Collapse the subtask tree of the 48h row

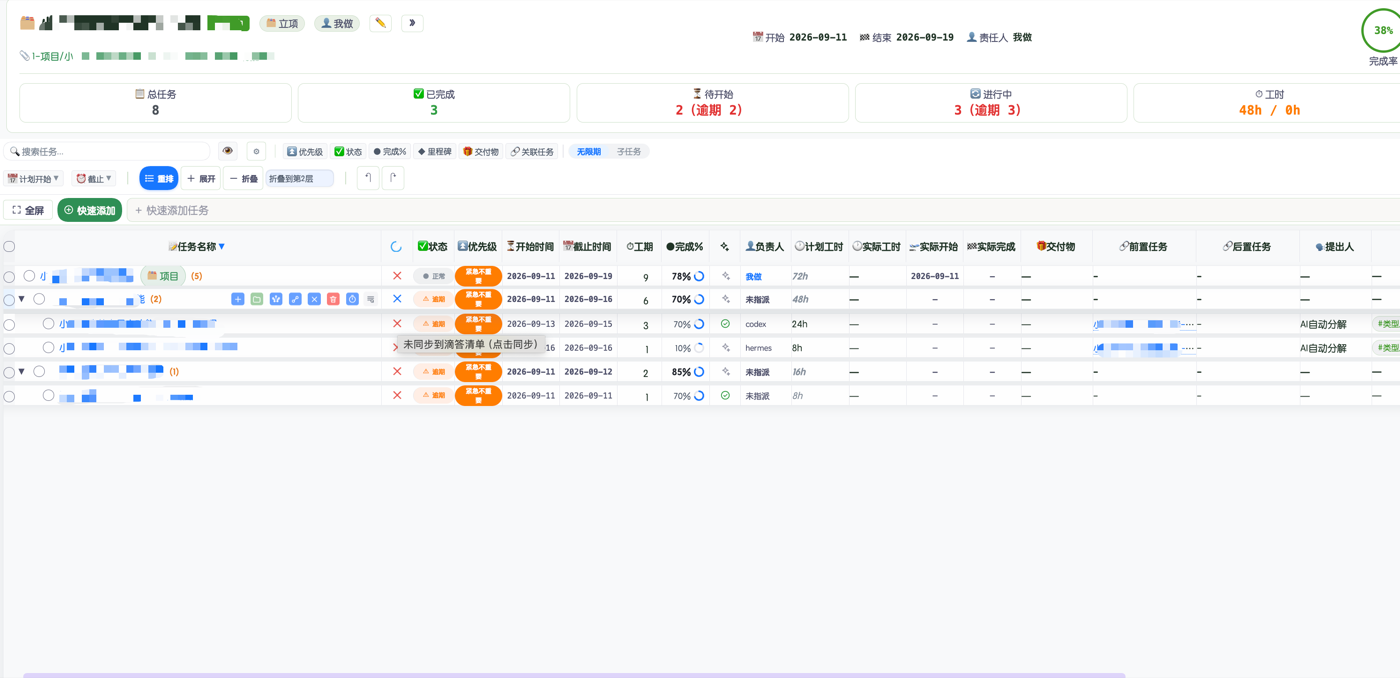[22, 299]
